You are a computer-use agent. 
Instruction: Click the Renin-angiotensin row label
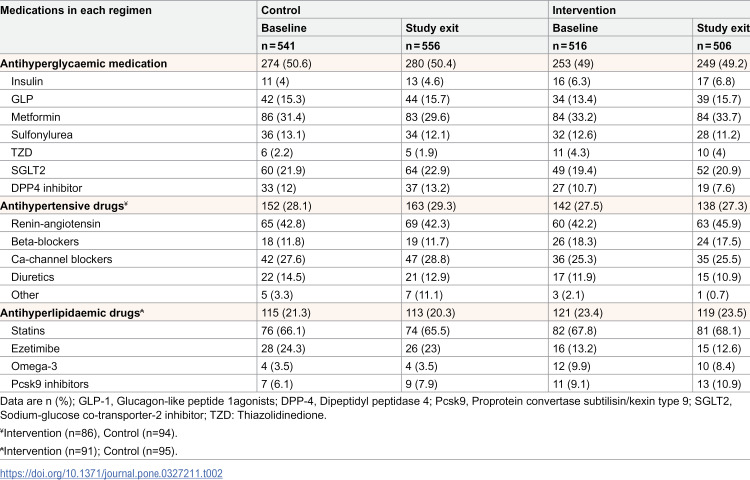(56, 224)
